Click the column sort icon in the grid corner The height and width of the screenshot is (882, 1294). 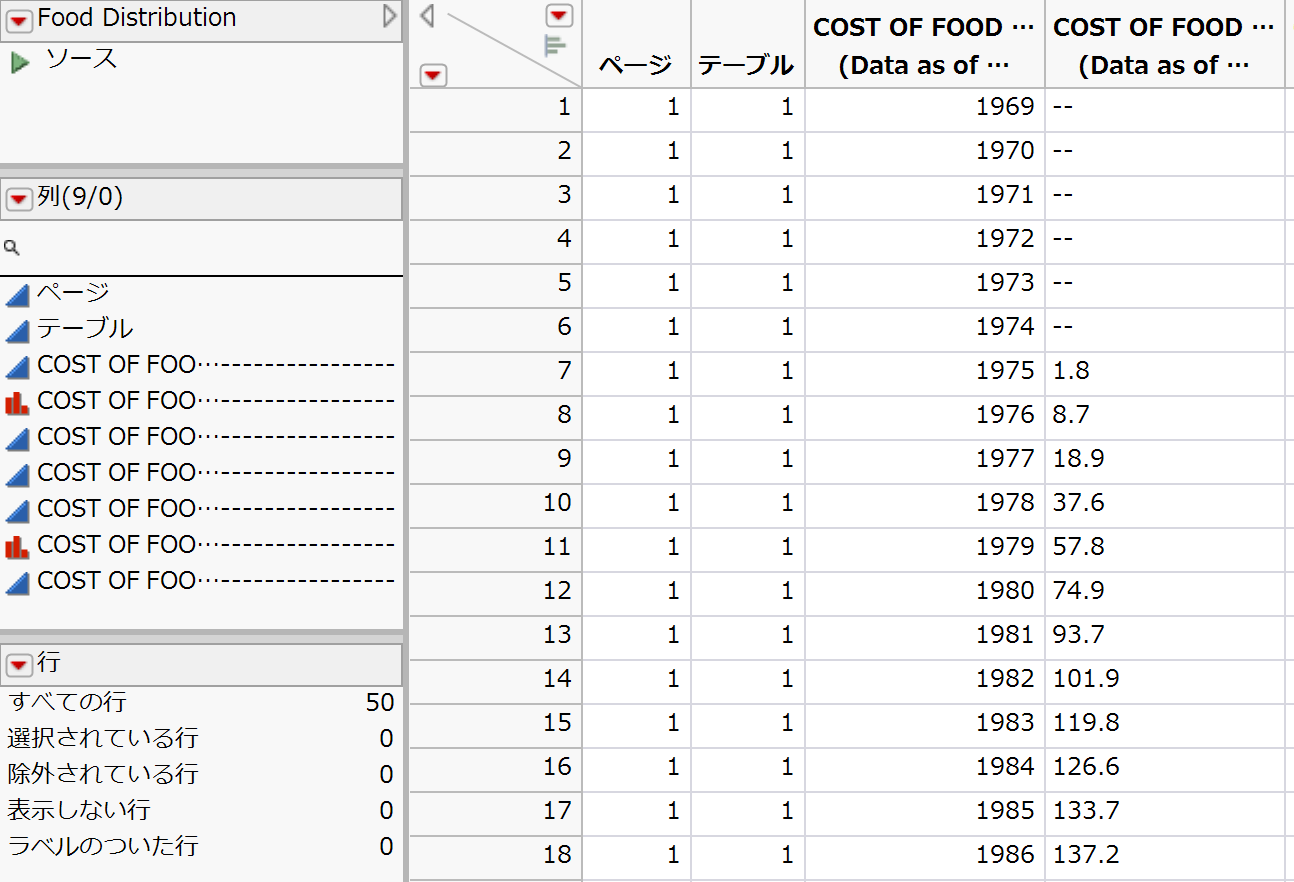556,43
